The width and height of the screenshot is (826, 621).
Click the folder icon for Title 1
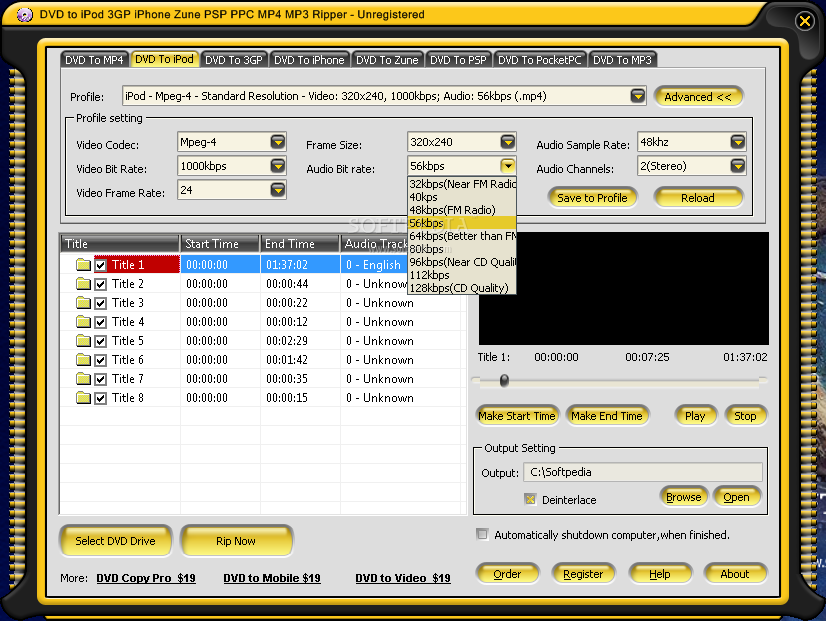click(x=83, y=264)
